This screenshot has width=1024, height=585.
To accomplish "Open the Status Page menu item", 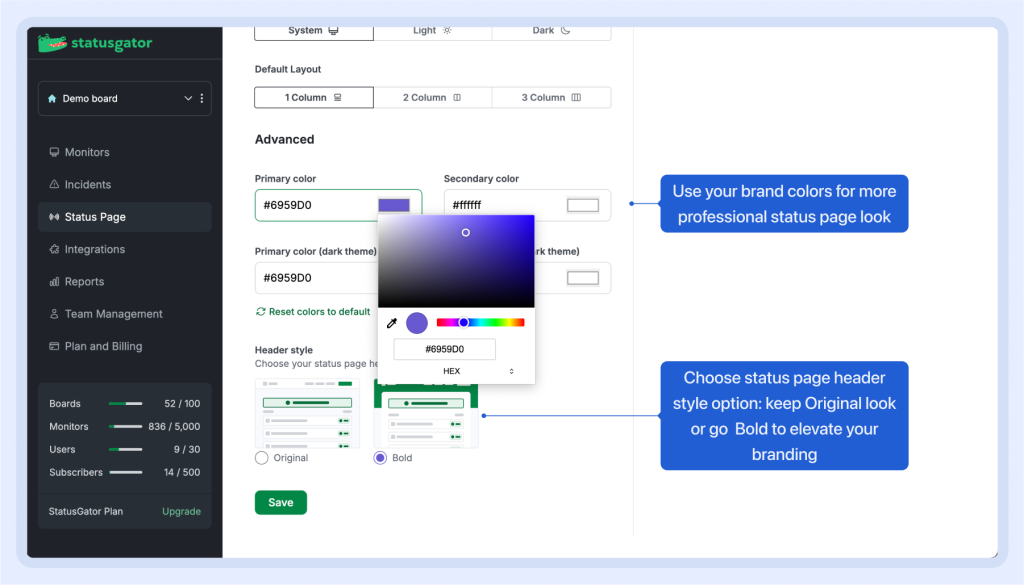I will [95, 217].
